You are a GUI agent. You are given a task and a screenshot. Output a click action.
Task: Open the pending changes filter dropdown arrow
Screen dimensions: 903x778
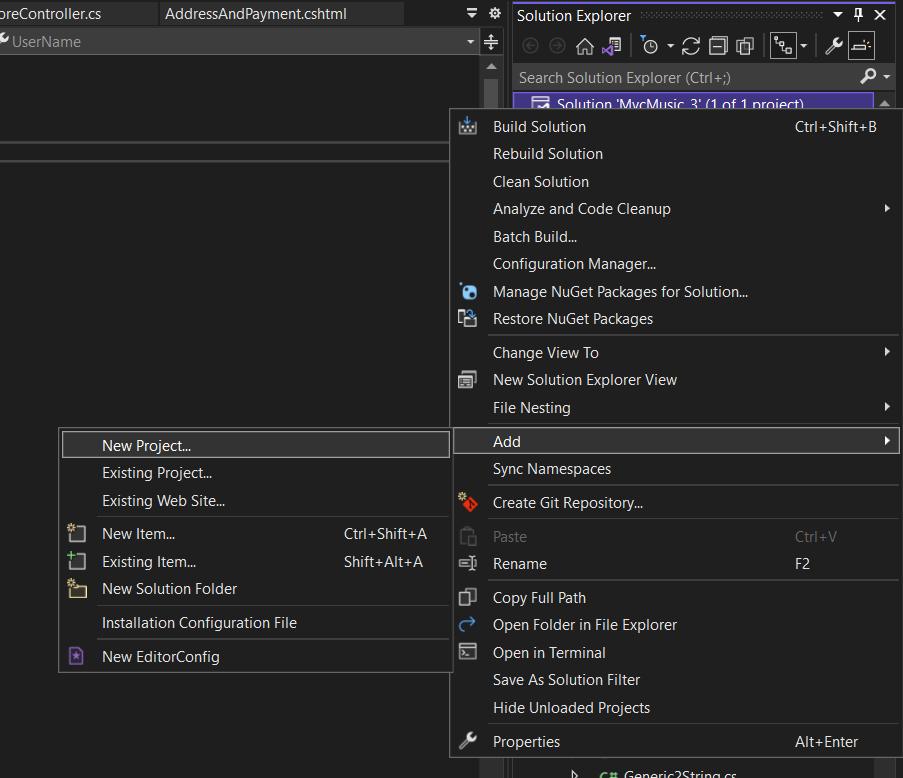click(x=670, y=47)
